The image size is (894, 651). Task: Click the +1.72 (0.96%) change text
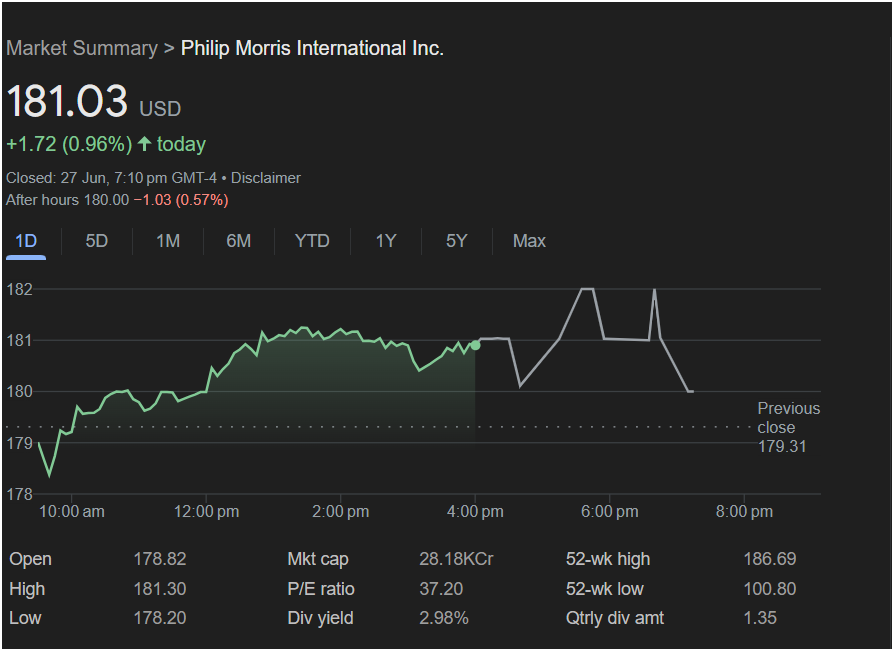[x=69, y=144]
